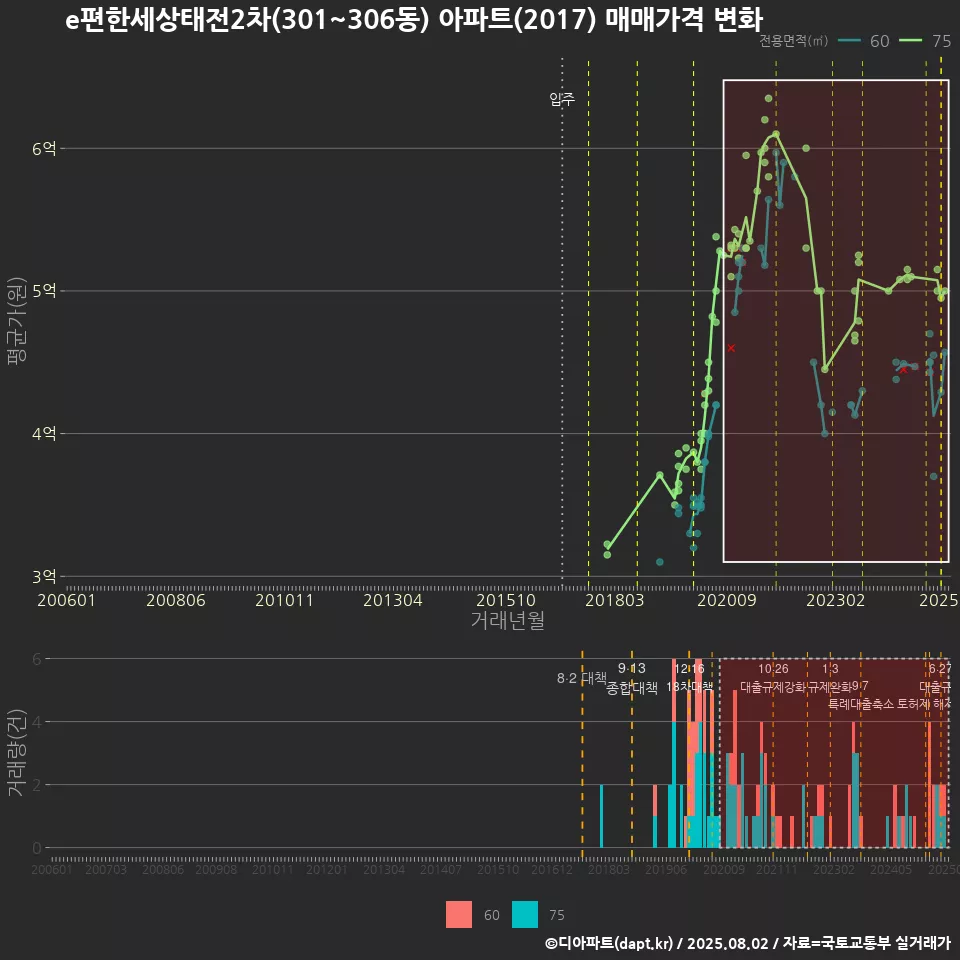Image resolution: width=960 pixels, height=960 pixels.
Task: Click the 8·2 대책 policy annotation
Action: [x=582, y=678]
